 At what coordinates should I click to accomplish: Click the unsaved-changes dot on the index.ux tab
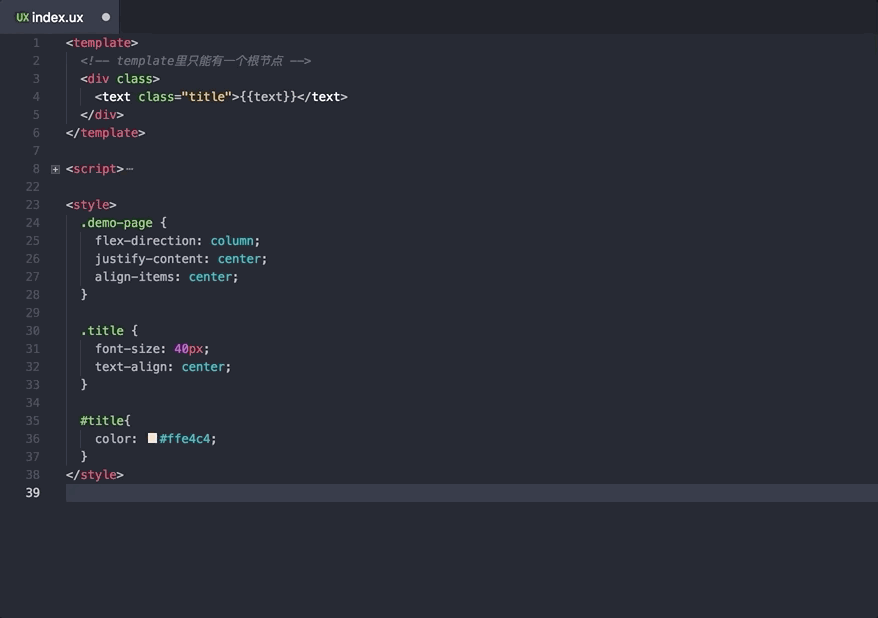[106, 17]
